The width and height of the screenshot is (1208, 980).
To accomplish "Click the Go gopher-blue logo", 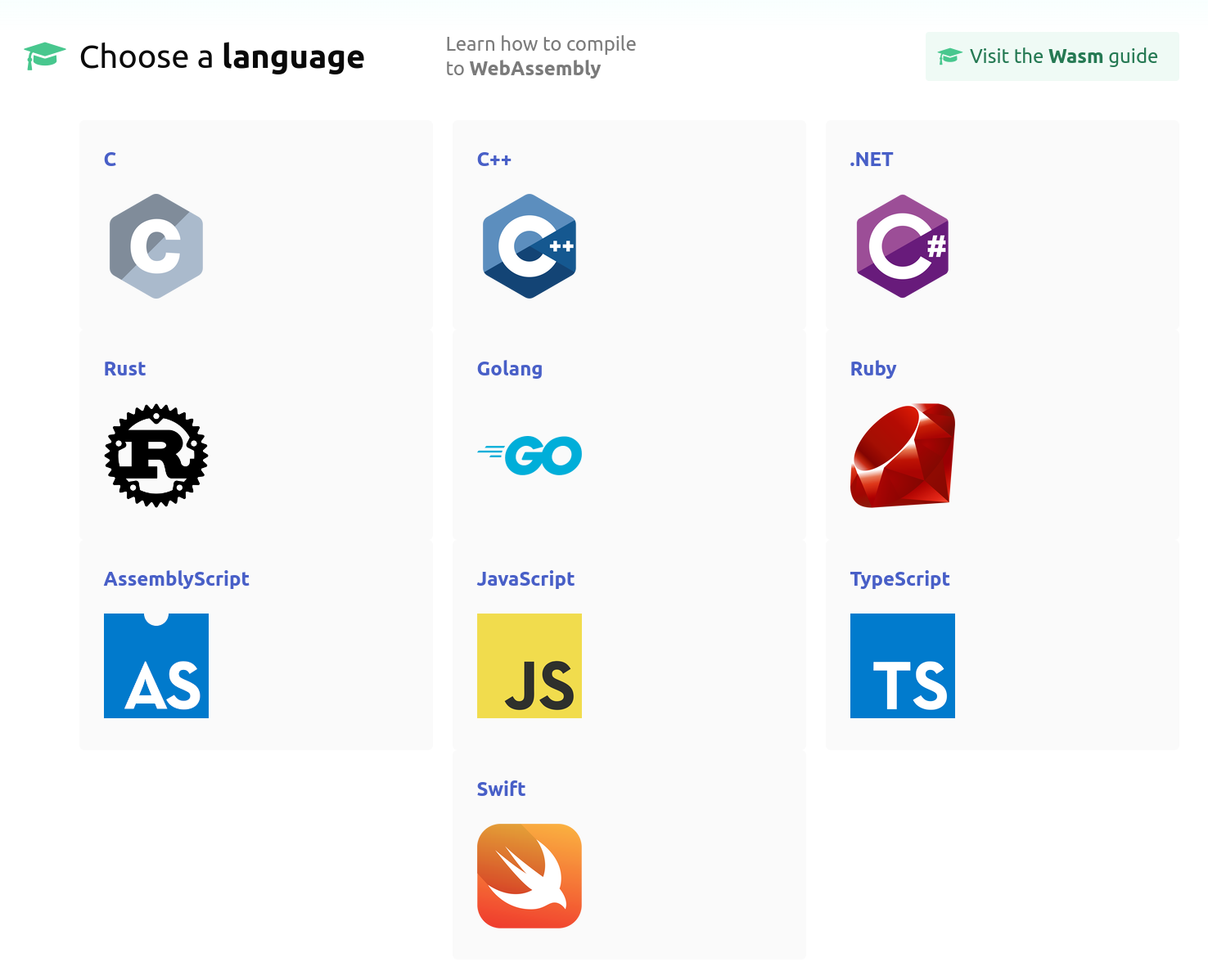I will coord(530,456).
